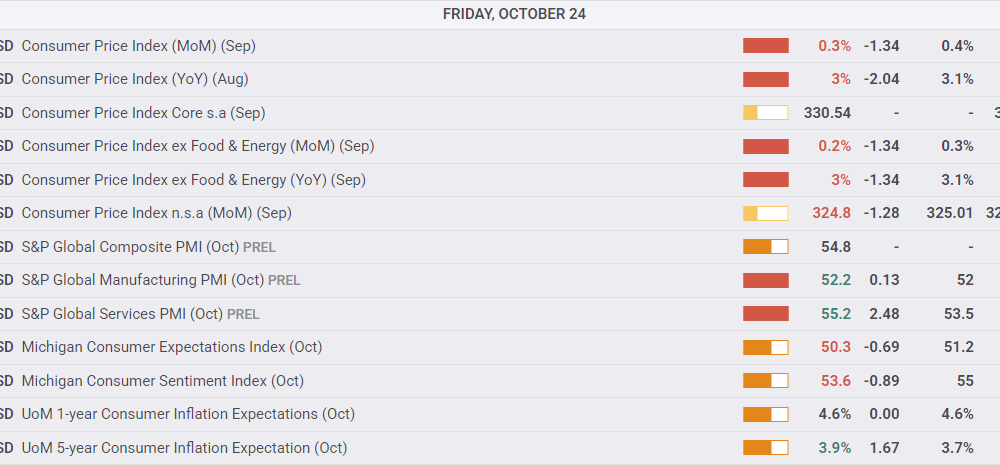Click the red volatility bar for S&P Global Services PMI
The height and width of the screenshot is (465, 1000).
tap(765, 314)
